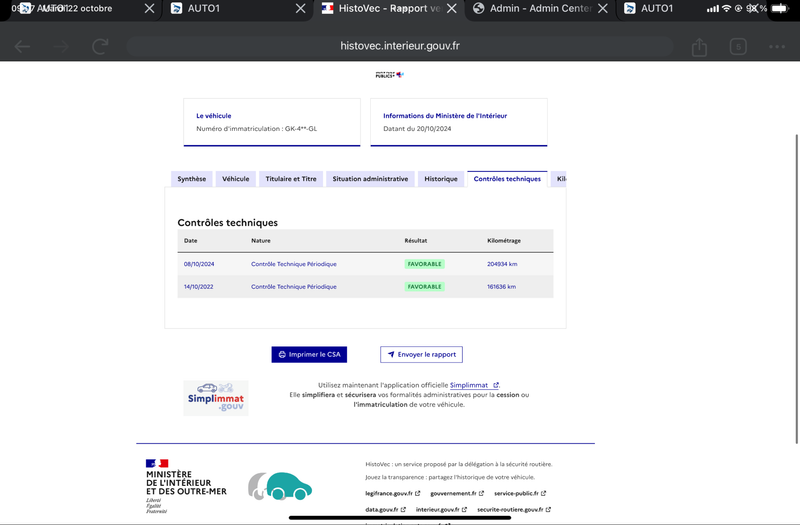Click the teal HistoVec car logo
800x525 pixels.
pyautogui.click(x=280, y=486)
